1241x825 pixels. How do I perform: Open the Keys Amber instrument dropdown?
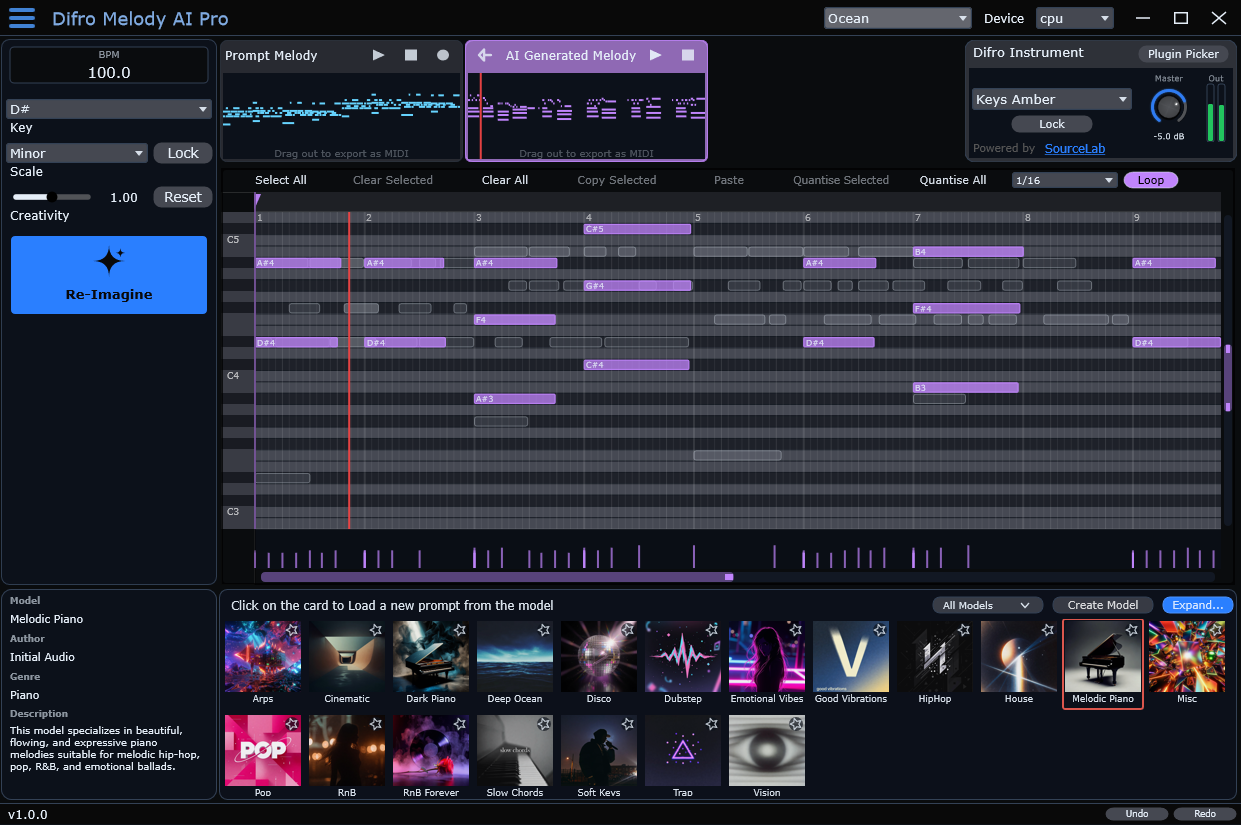coord(1052,99)
